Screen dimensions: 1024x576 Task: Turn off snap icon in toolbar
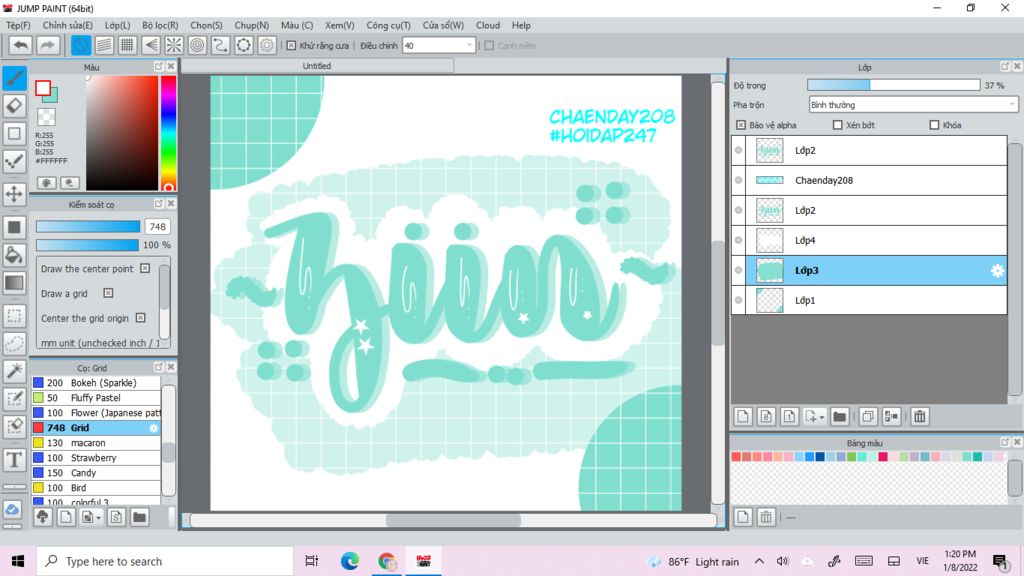coord(81,46)
